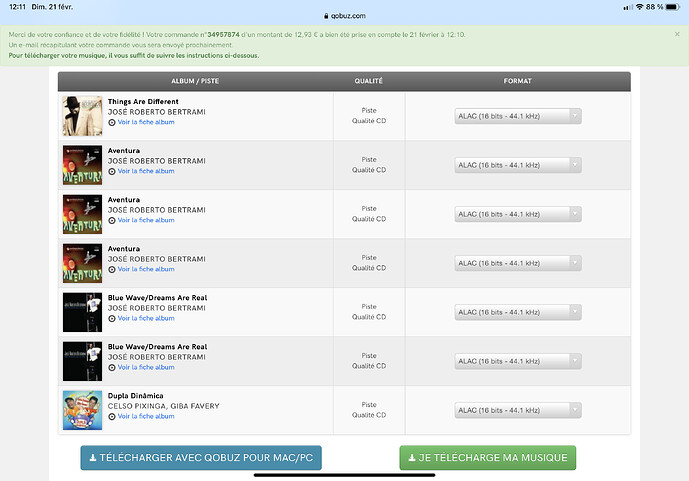This screenshot has width=689, height=481.
Task: Open format dropdown in the first Blue Wave row
Action: (x=518, y=312)
